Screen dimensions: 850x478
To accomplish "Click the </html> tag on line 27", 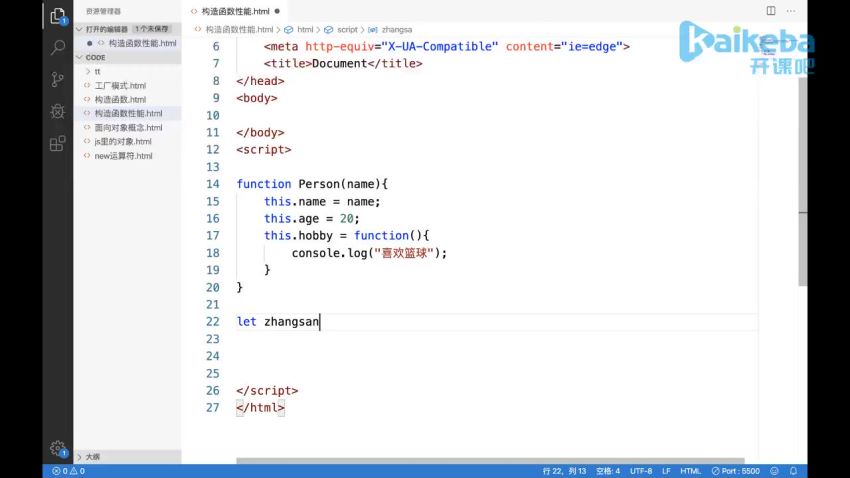I will tap(260, 408).
